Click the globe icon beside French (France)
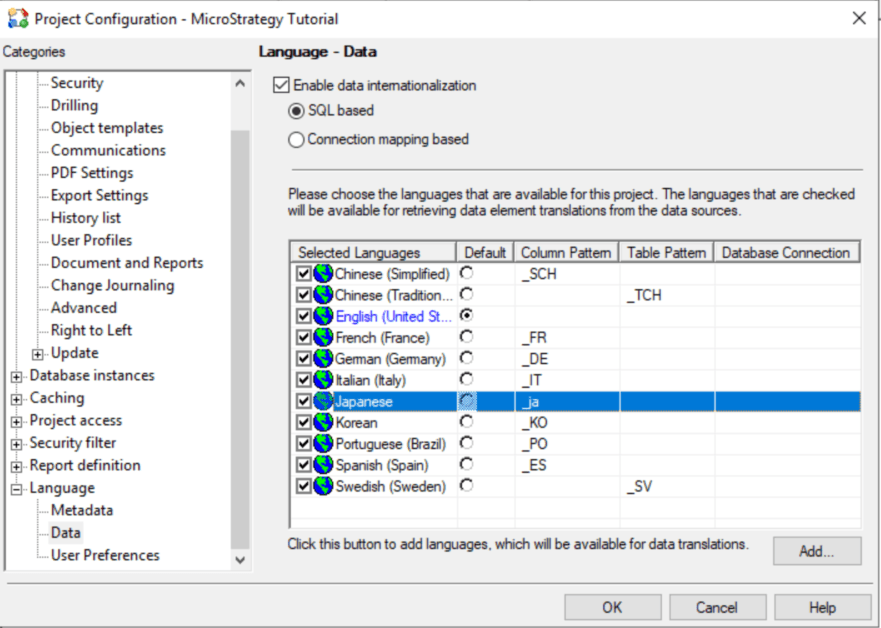Screen dimensions: 881x628 point(323,338)
